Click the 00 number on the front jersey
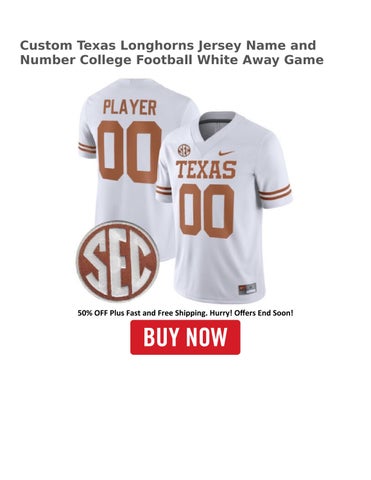371x480 pixels. (x=207, y=211)
